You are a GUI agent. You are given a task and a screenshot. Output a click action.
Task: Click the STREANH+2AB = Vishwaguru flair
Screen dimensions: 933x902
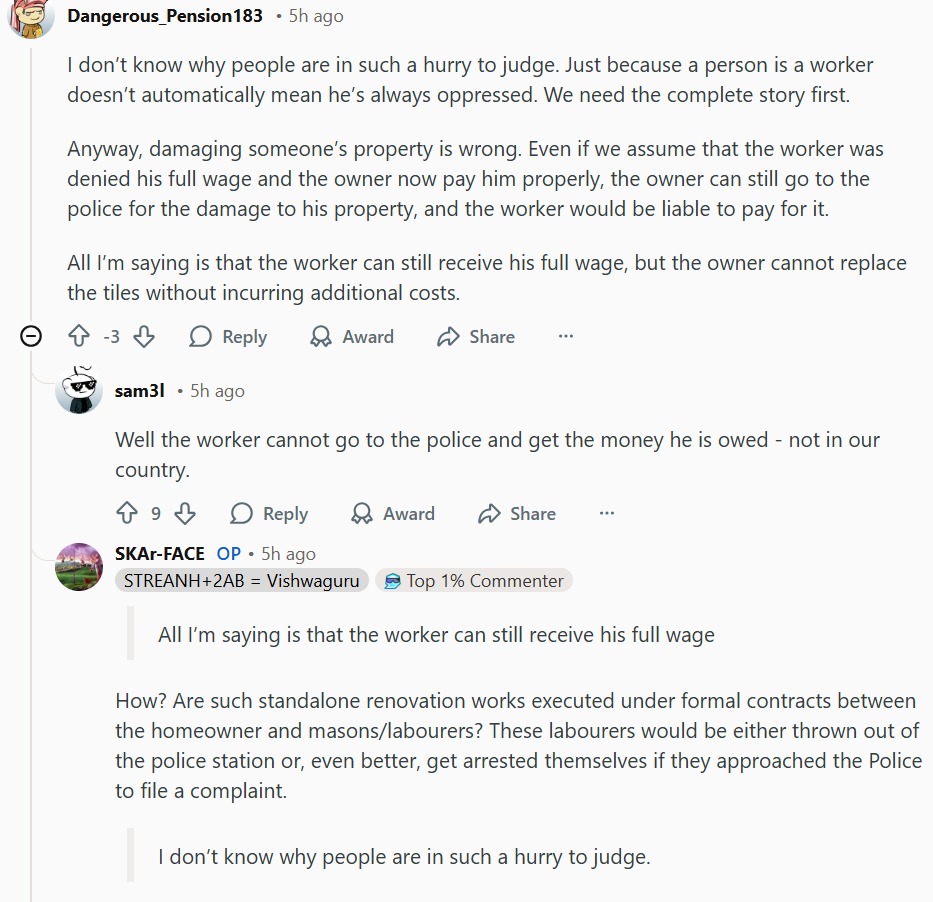pos(242,581)
